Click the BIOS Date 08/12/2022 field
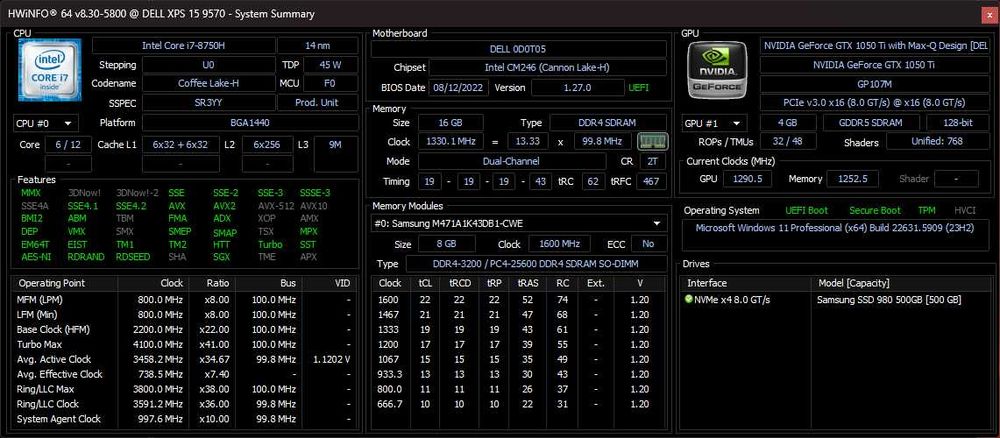 tap(458, 87)
